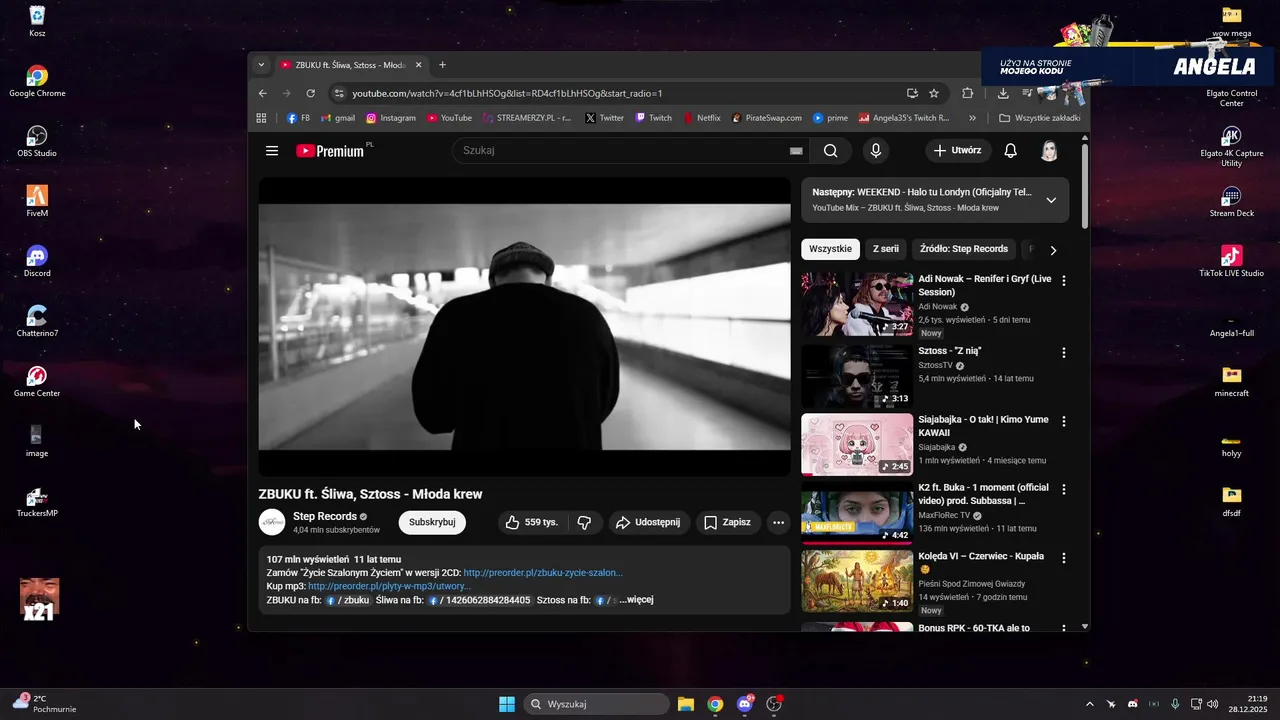Click the search magnifier button on YouTube
1280x720 pixels.
[831, 151]
